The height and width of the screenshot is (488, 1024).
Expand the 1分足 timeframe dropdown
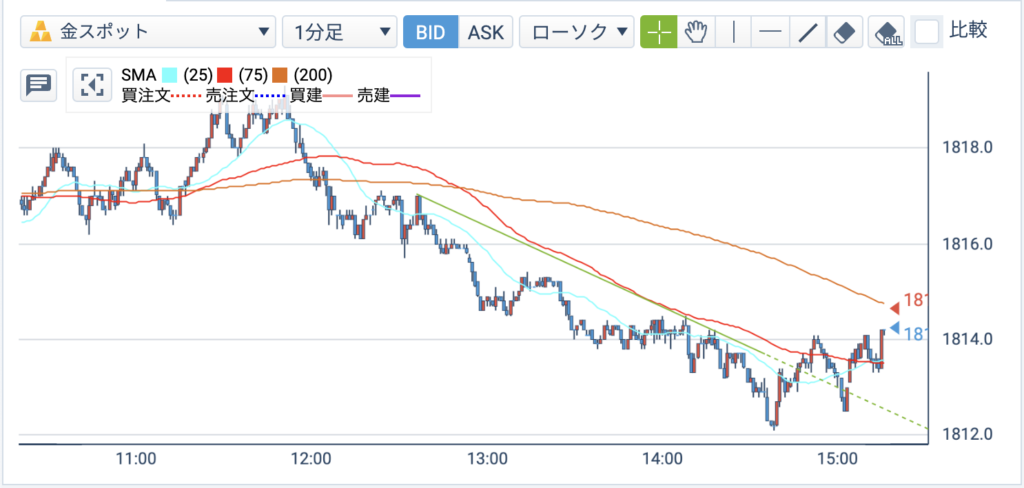[340, 32]
